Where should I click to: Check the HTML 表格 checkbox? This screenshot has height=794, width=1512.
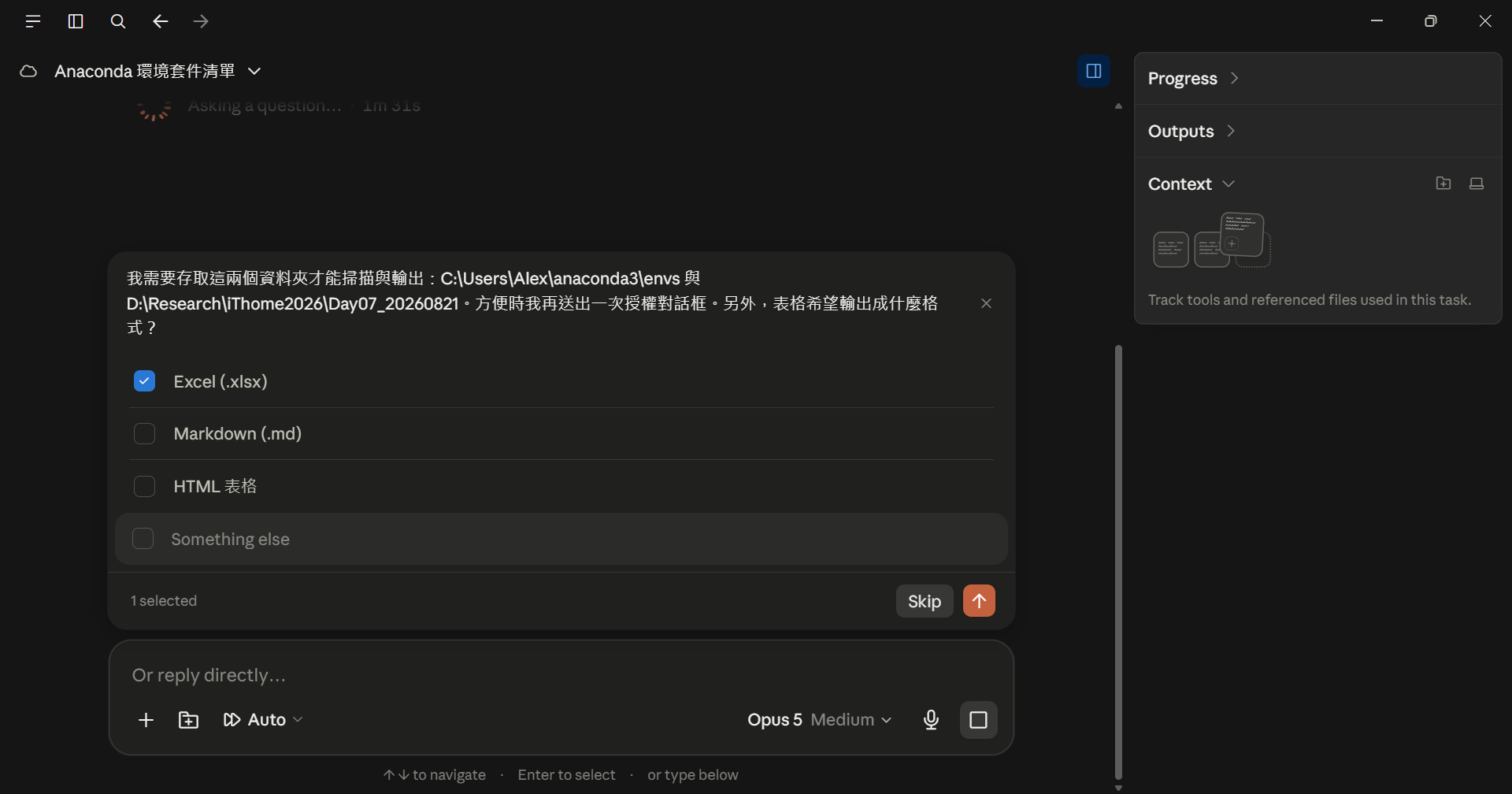(x=144, y=486)
